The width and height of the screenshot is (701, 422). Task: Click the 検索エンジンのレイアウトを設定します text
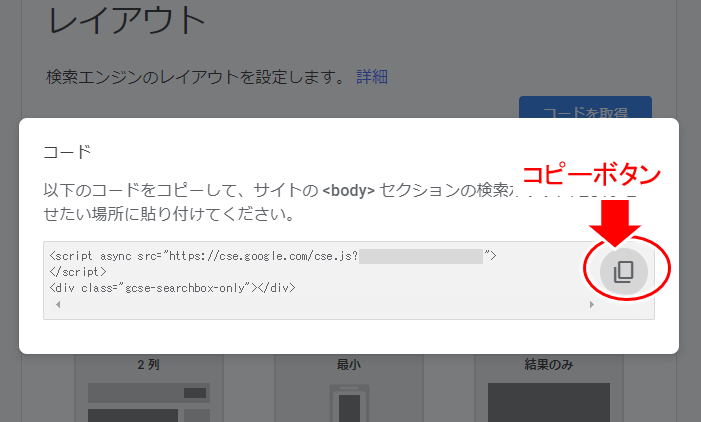196,77
